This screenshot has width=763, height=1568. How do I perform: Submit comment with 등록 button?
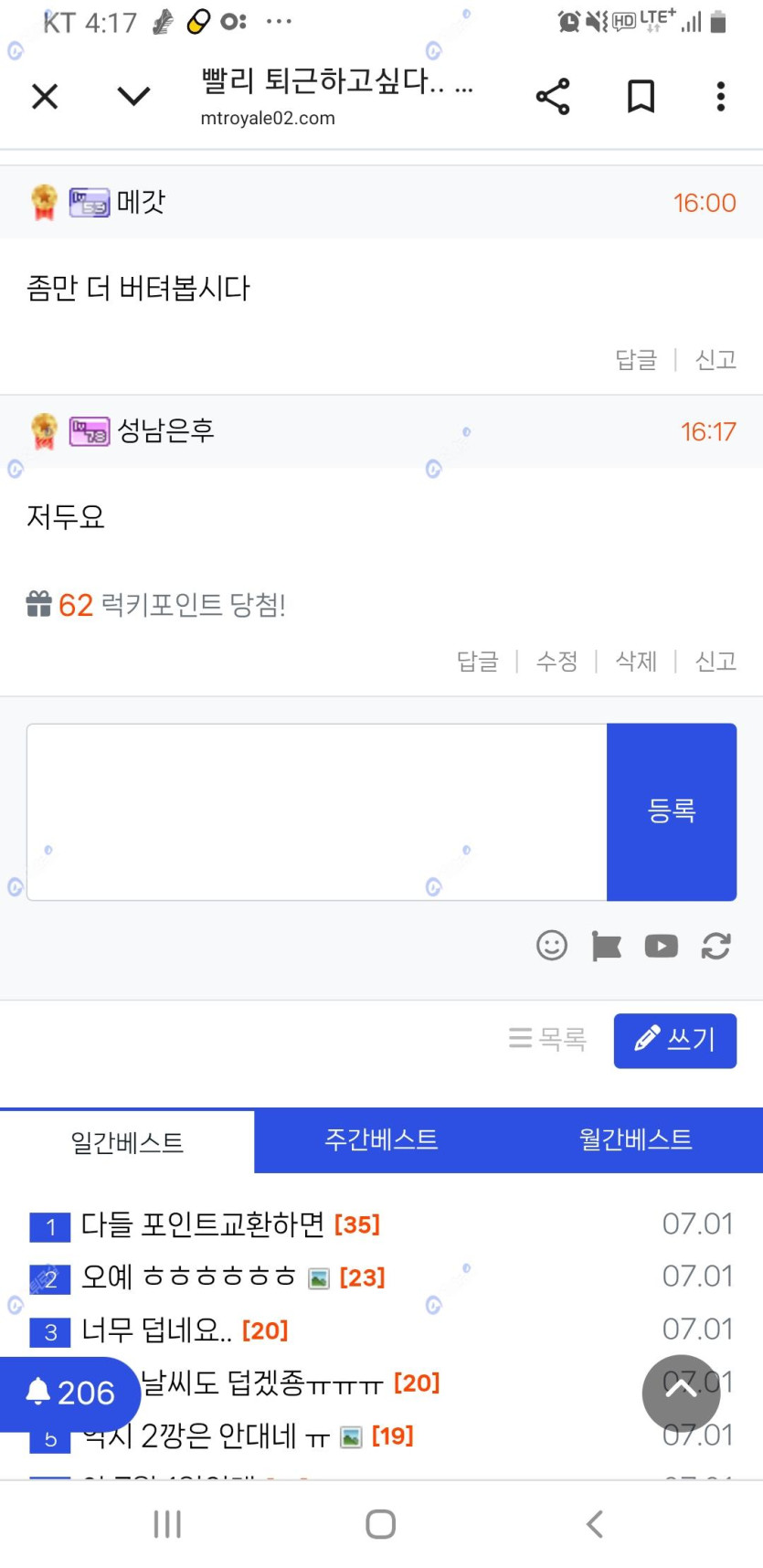[x=672, y=811]
